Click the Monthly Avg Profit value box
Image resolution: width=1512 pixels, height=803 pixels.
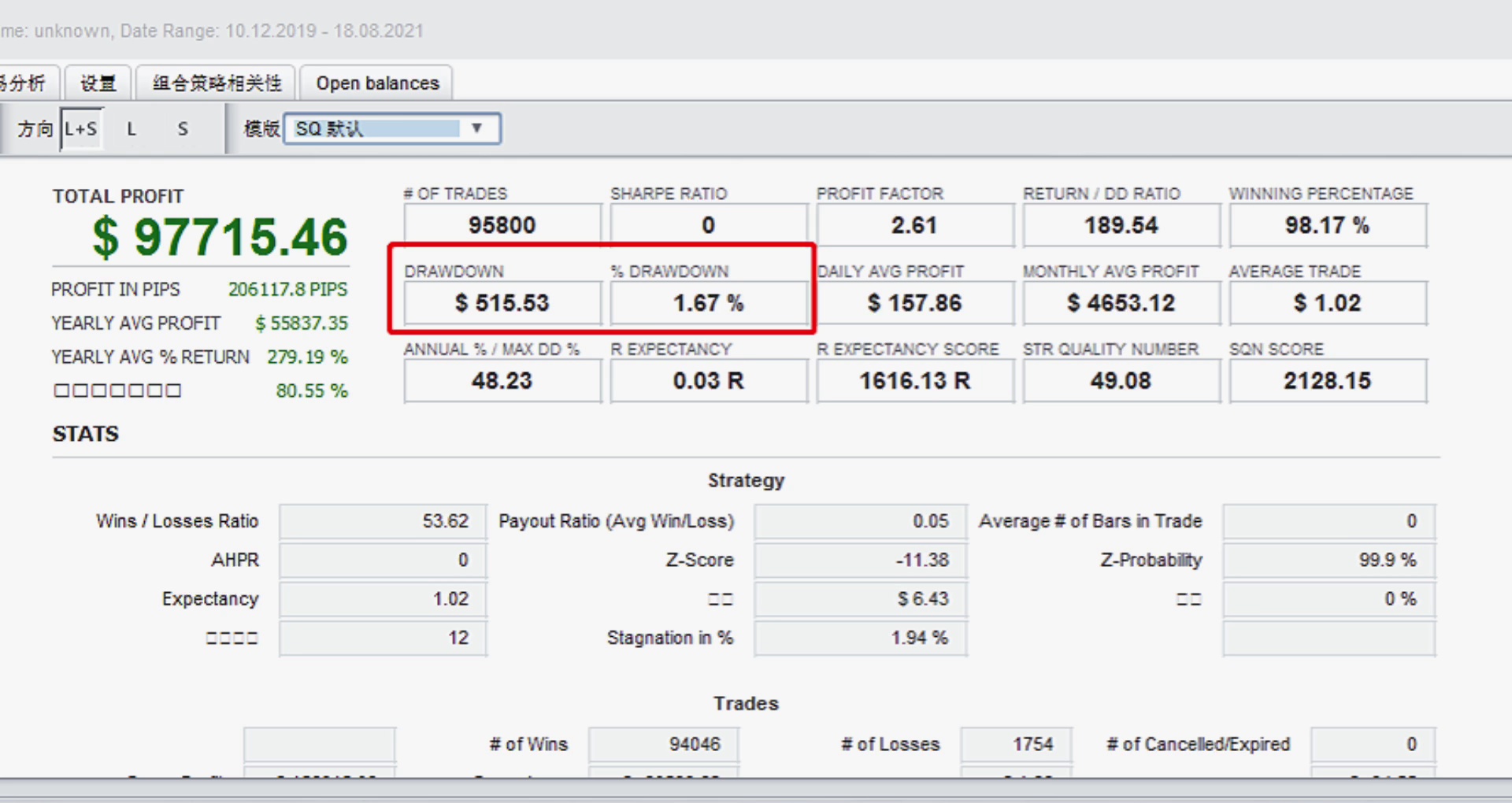tap(1121, 303)
